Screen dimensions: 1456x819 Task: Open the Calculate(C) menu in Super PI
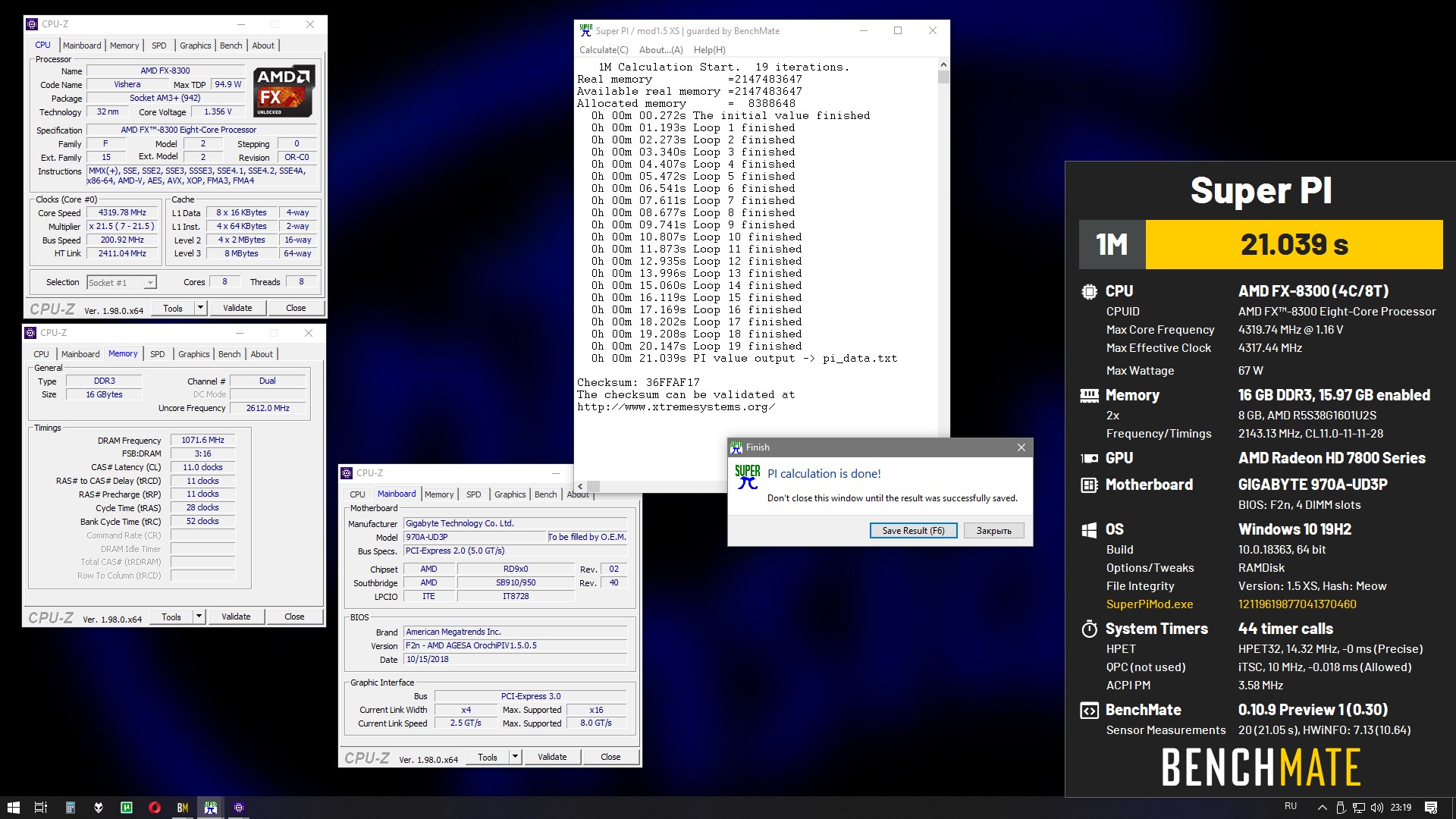coord(604,50)
